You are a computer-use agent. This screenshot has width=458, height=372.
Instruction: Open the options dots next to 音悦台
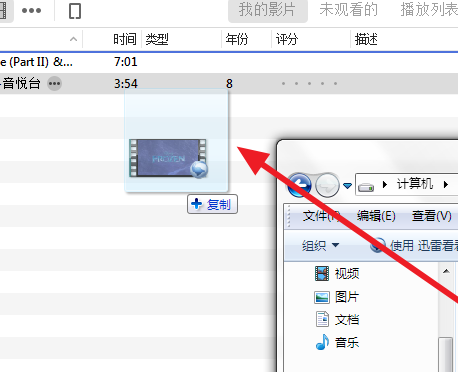54,83
